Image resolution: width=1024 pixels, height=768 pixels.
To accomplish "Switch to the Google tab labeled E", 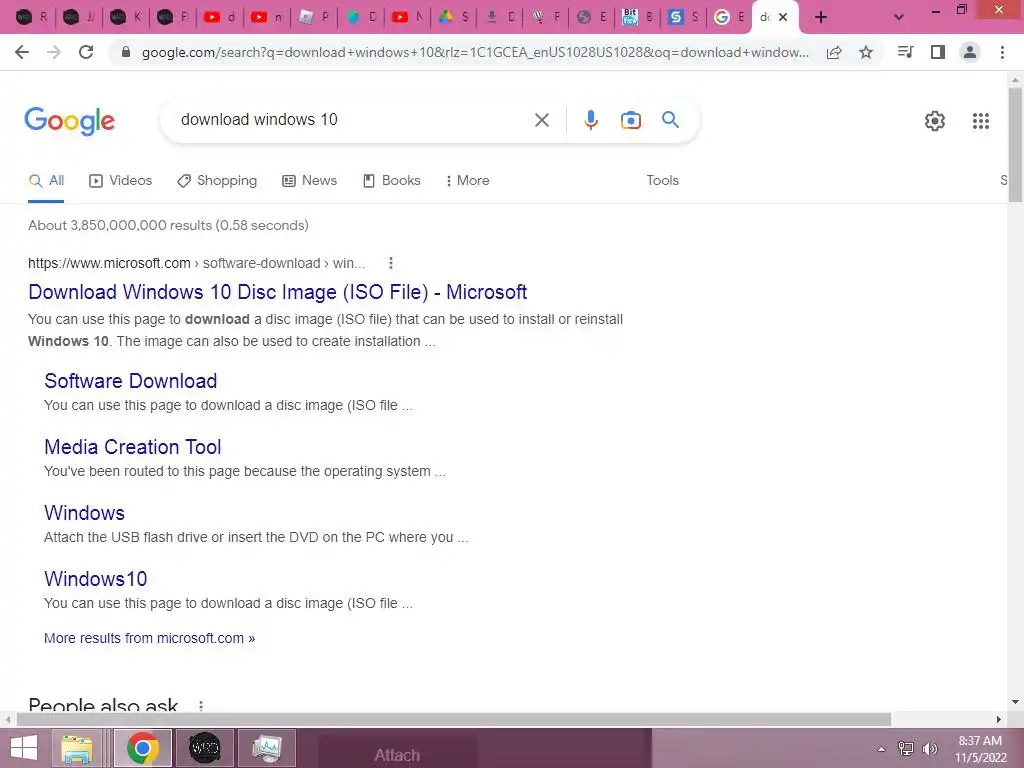I will point(729,17).
